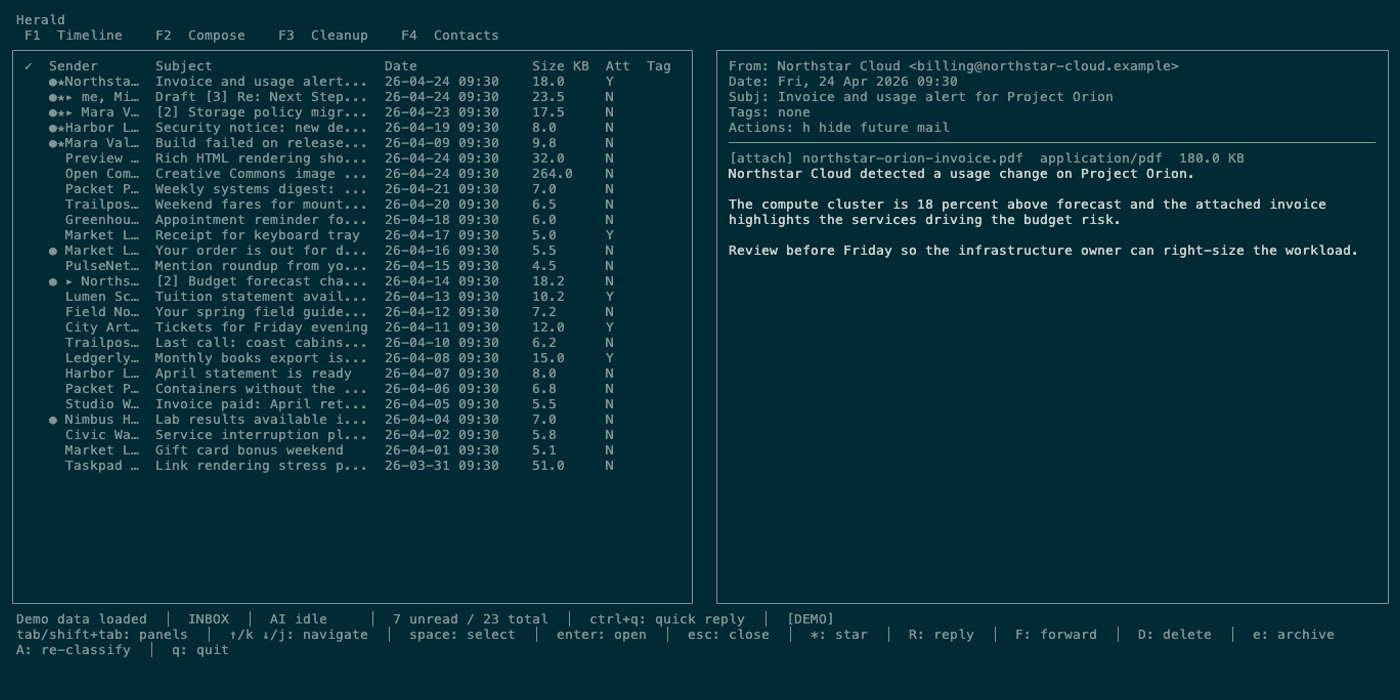The height and width of the screenshot is (700, 1400).
Task: Click the star on the 'Draft [3] Re: Next Step' row
Action: (x=61, y=97)
